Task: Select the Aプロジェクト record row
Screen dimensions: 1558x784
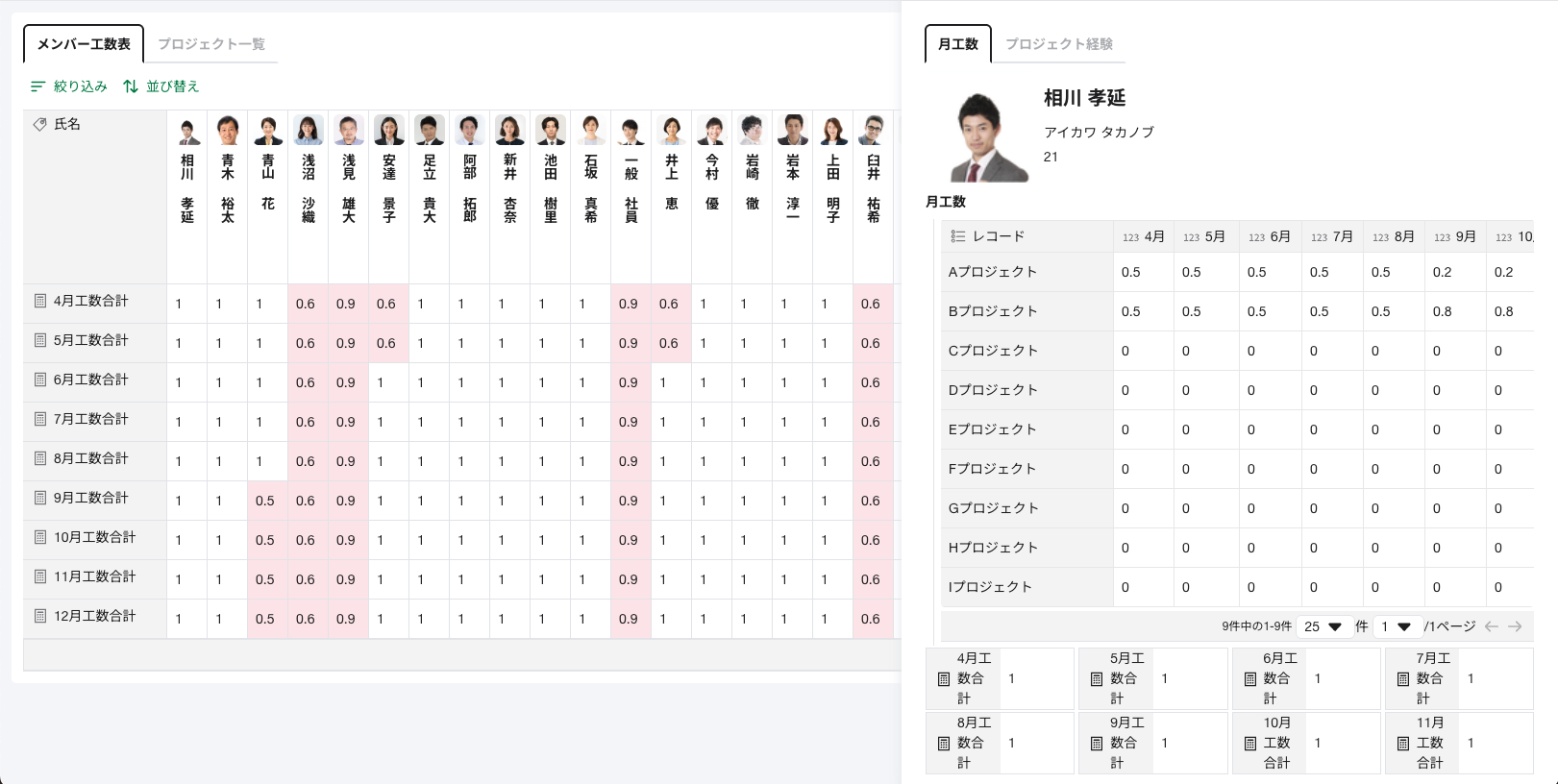Action: pyautogui.click(x=993, y=272)
